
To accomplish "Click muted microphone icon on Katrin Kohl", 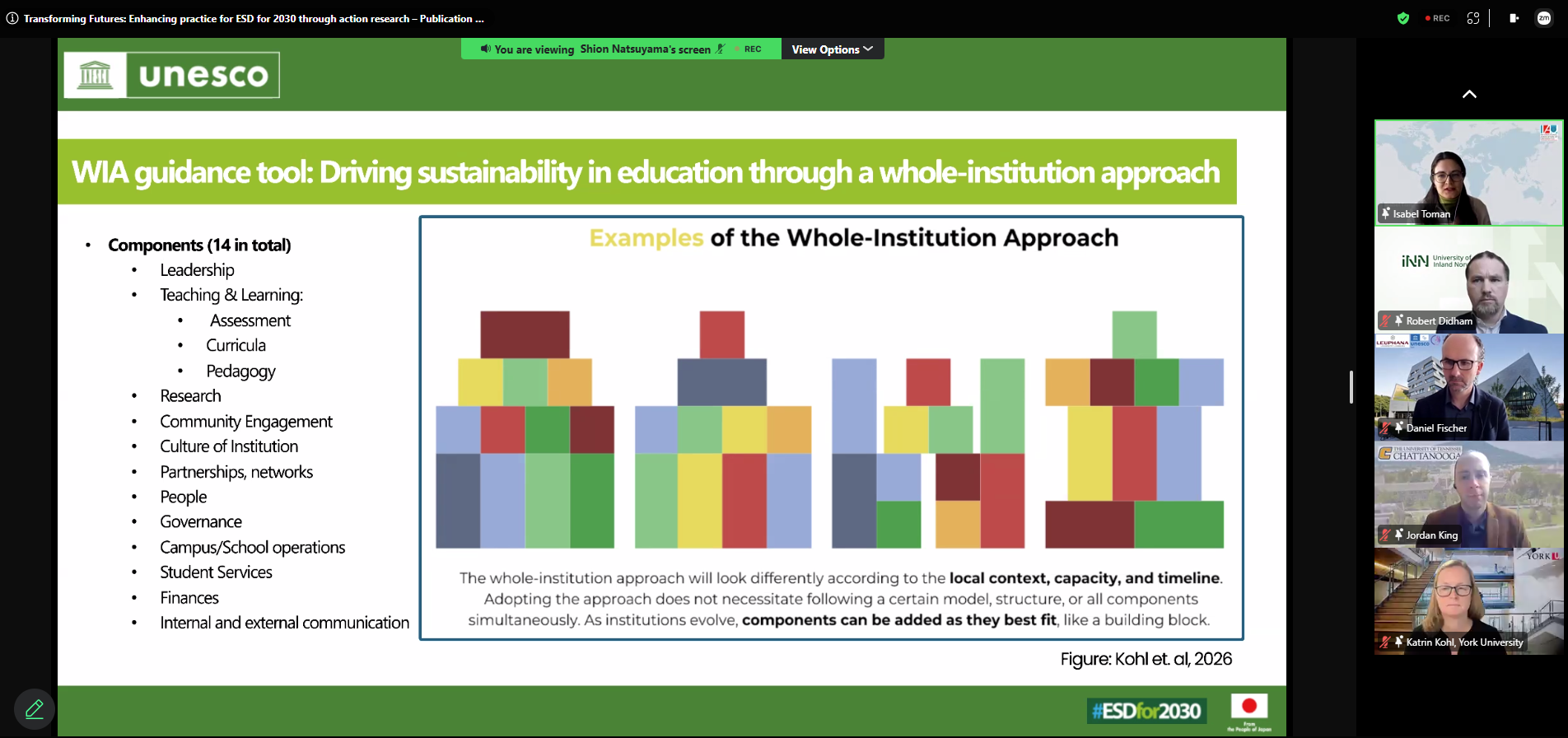I will (x=1386, y=642).
